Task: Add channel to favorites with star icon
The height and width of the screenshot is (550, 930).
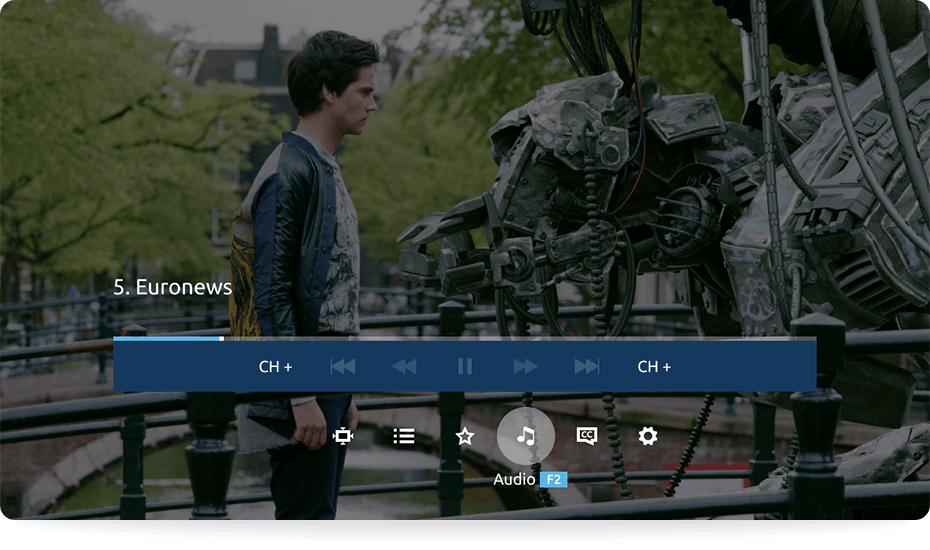Action: pyautogui.click(x=465, y=437)
